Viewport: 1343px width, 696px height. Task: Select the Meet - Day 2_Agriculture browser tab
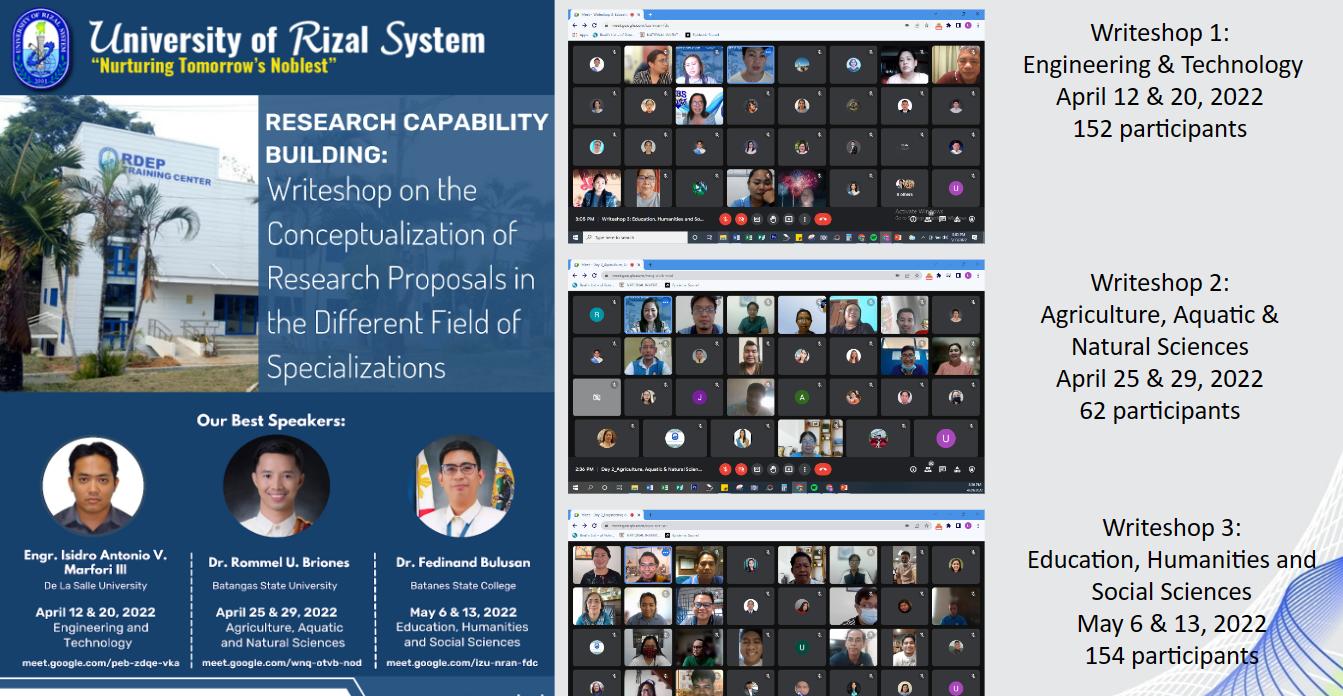pyautogui.click(x=607, y=264)
